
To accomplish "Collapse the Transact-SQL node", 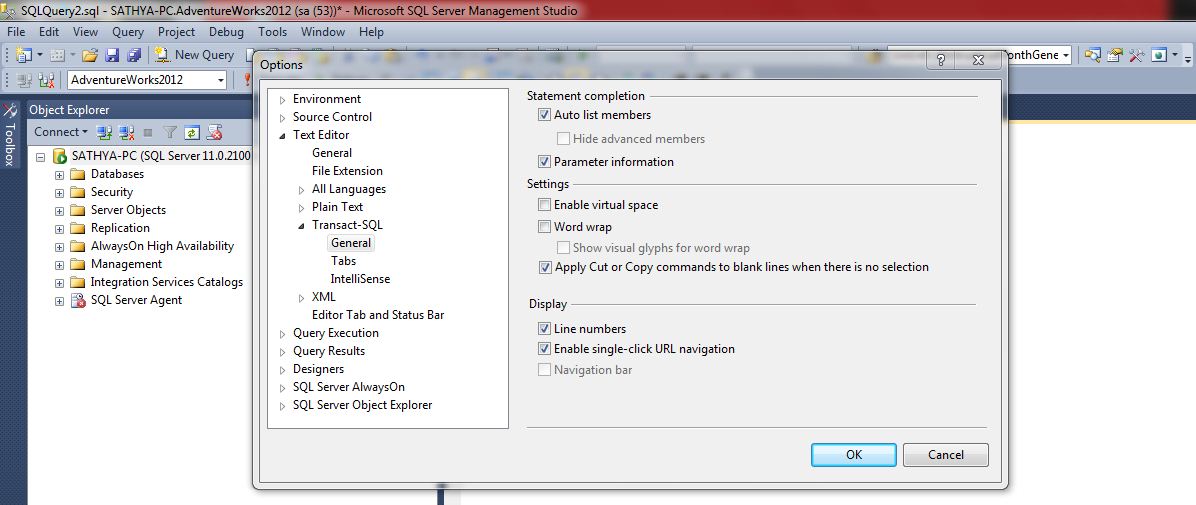I will tap(301, 225).
